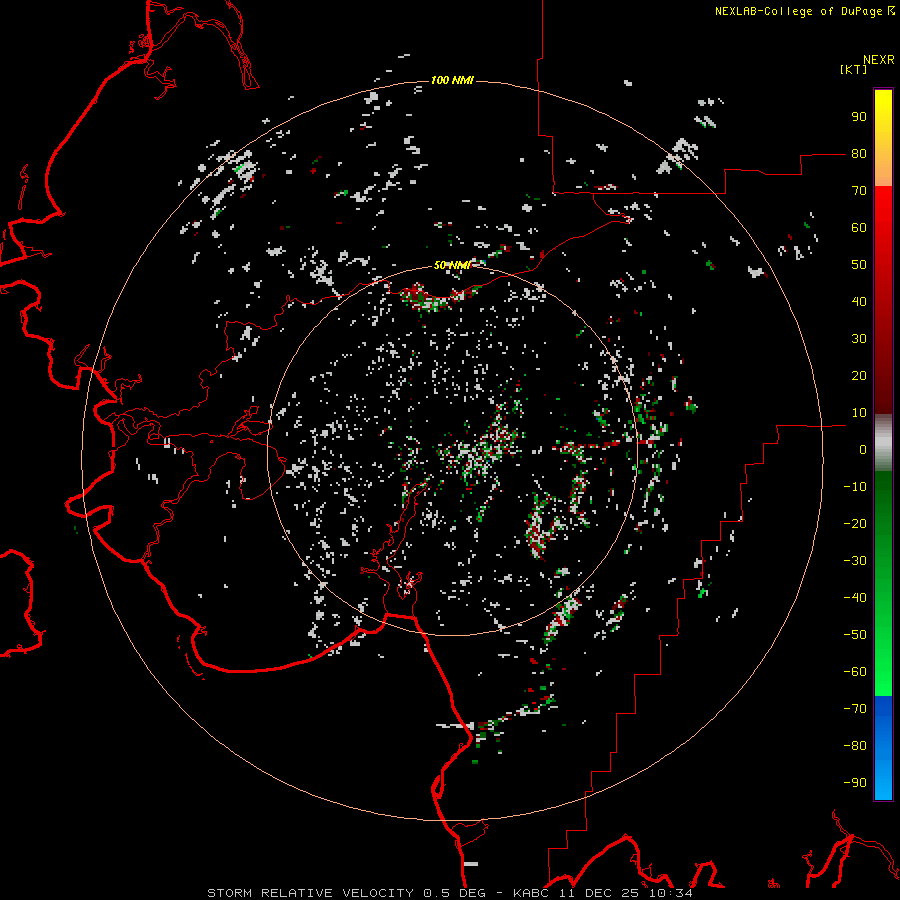Click the 70 value on the velocity scale
The height and width of the screenshot is (900, 900).
(859, 191)
